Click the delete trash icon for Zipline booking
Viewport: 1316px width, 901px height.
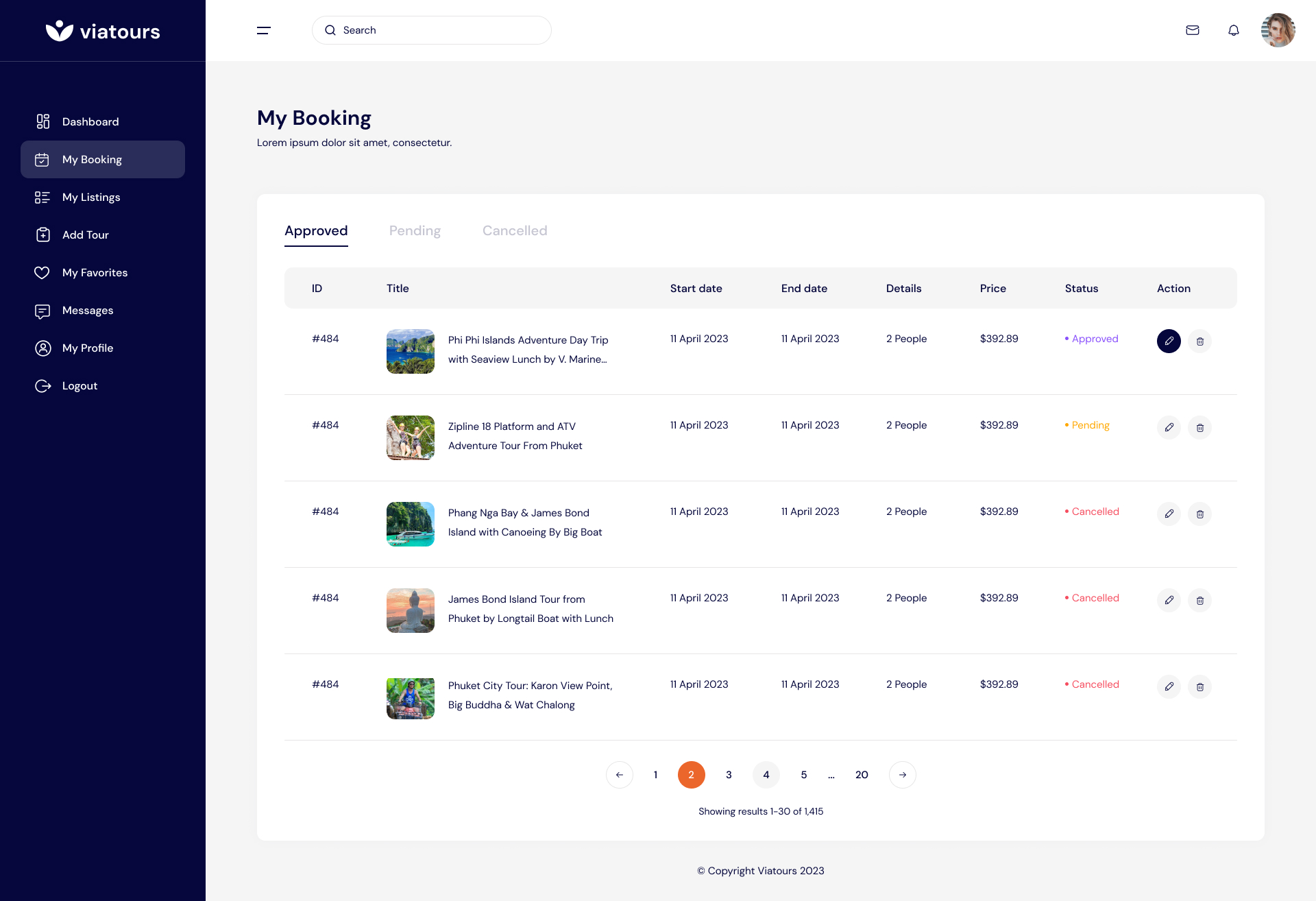1200,427
